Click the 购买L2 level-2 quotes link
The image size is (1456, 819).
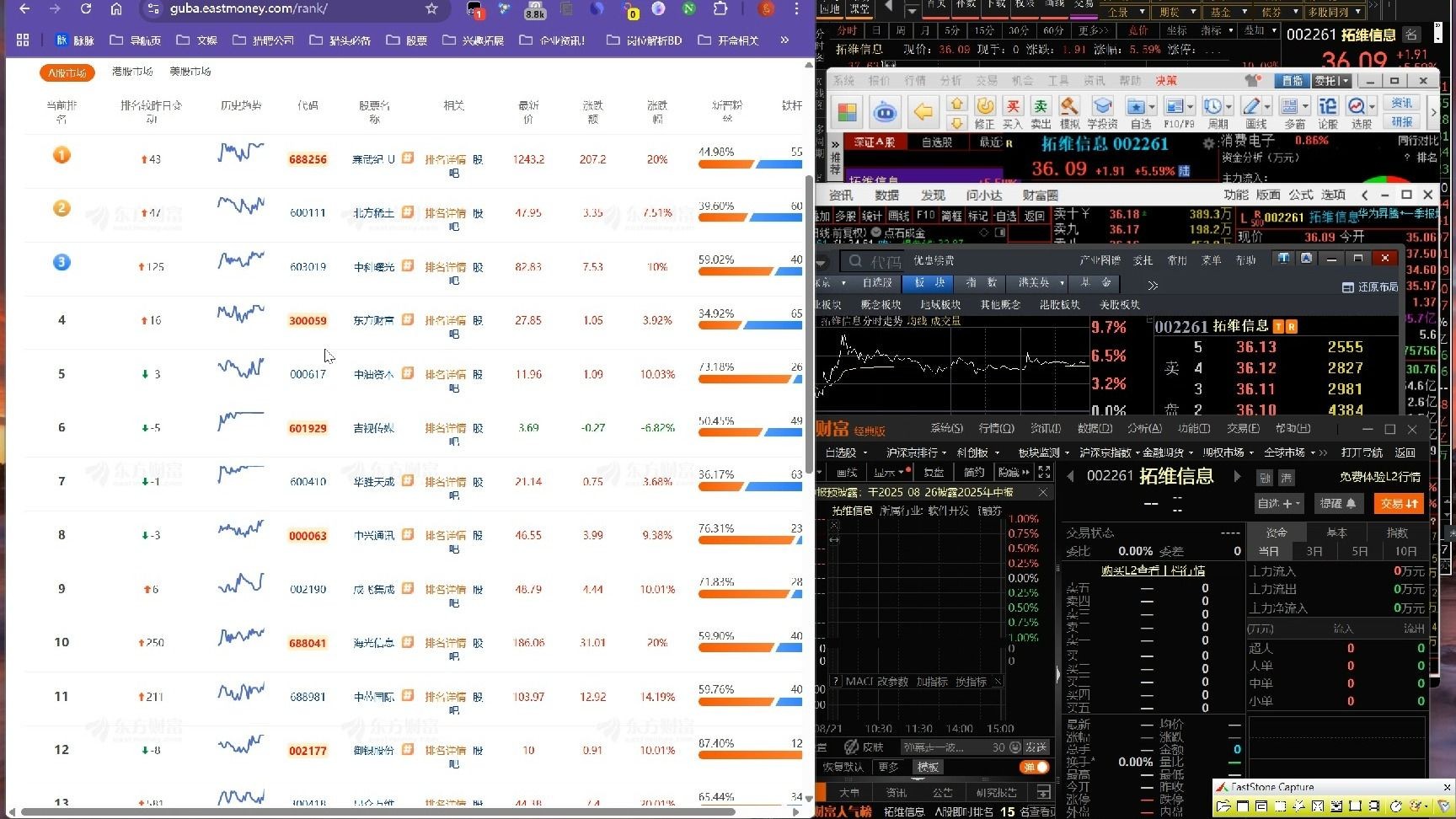[1153, 570]
